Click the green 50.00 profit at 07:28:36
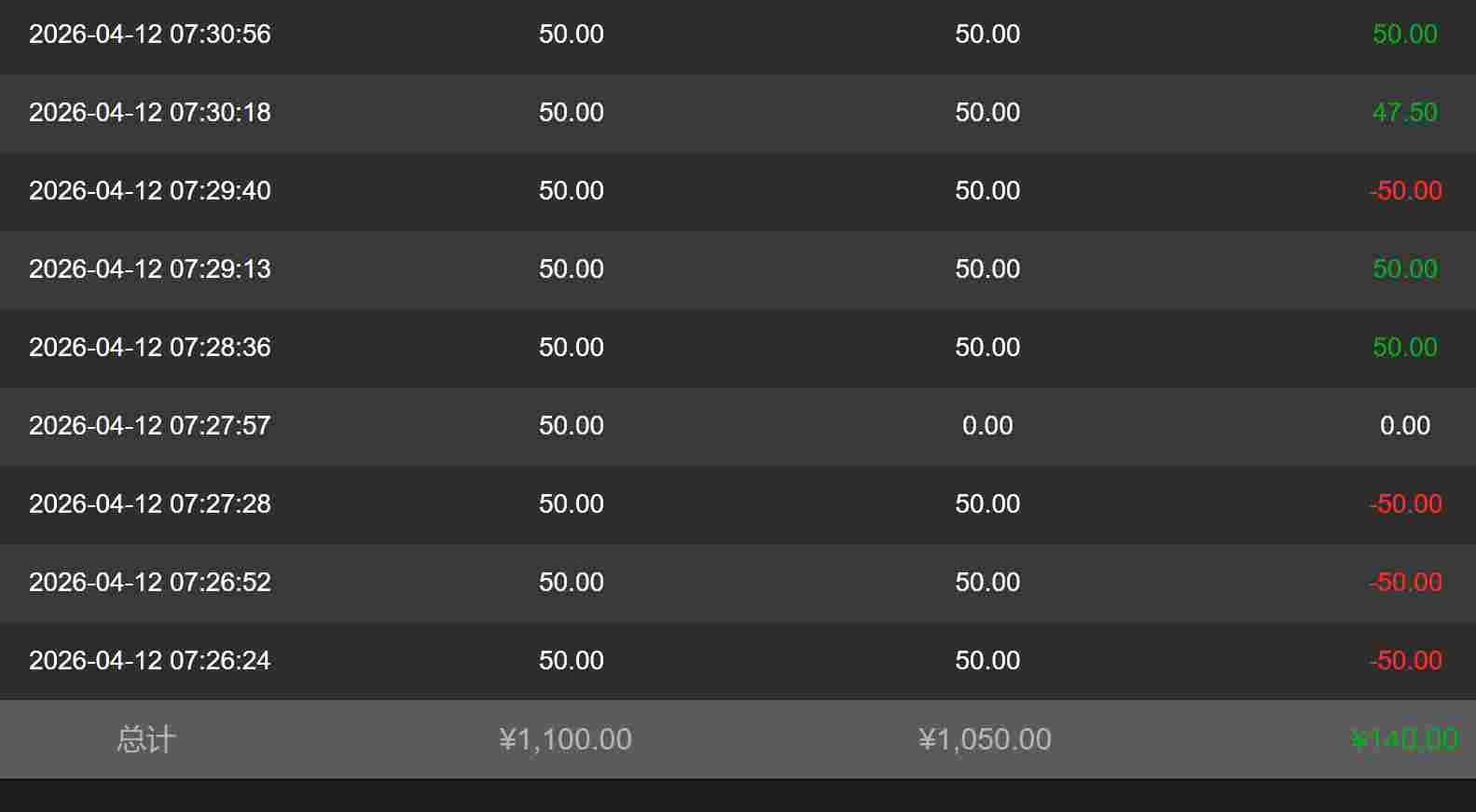This screenshot has width=1476, height=812. coord(1404,348)
